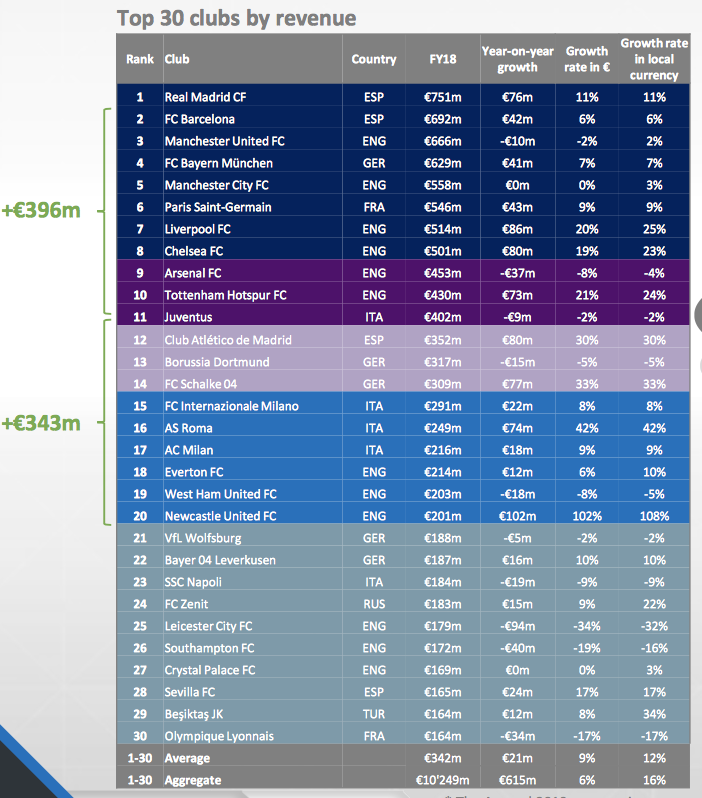Select the 'Rank' column header
702x798 pixels.
point(140,59)
